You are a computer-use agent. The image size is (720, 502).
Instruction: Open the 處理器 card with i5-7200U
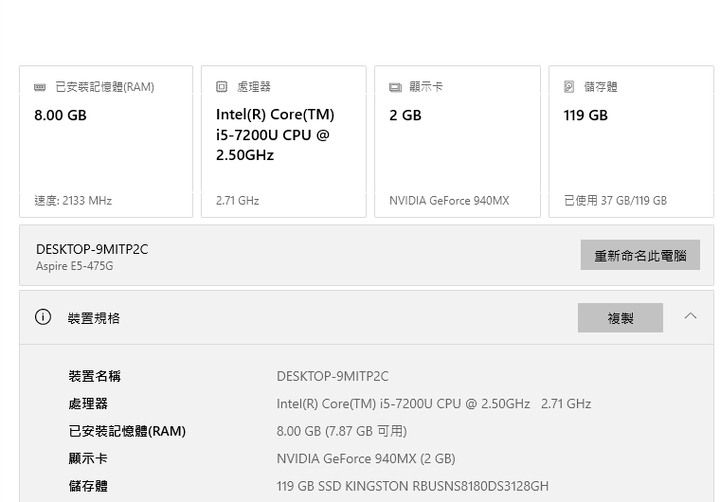click(284, 141)
